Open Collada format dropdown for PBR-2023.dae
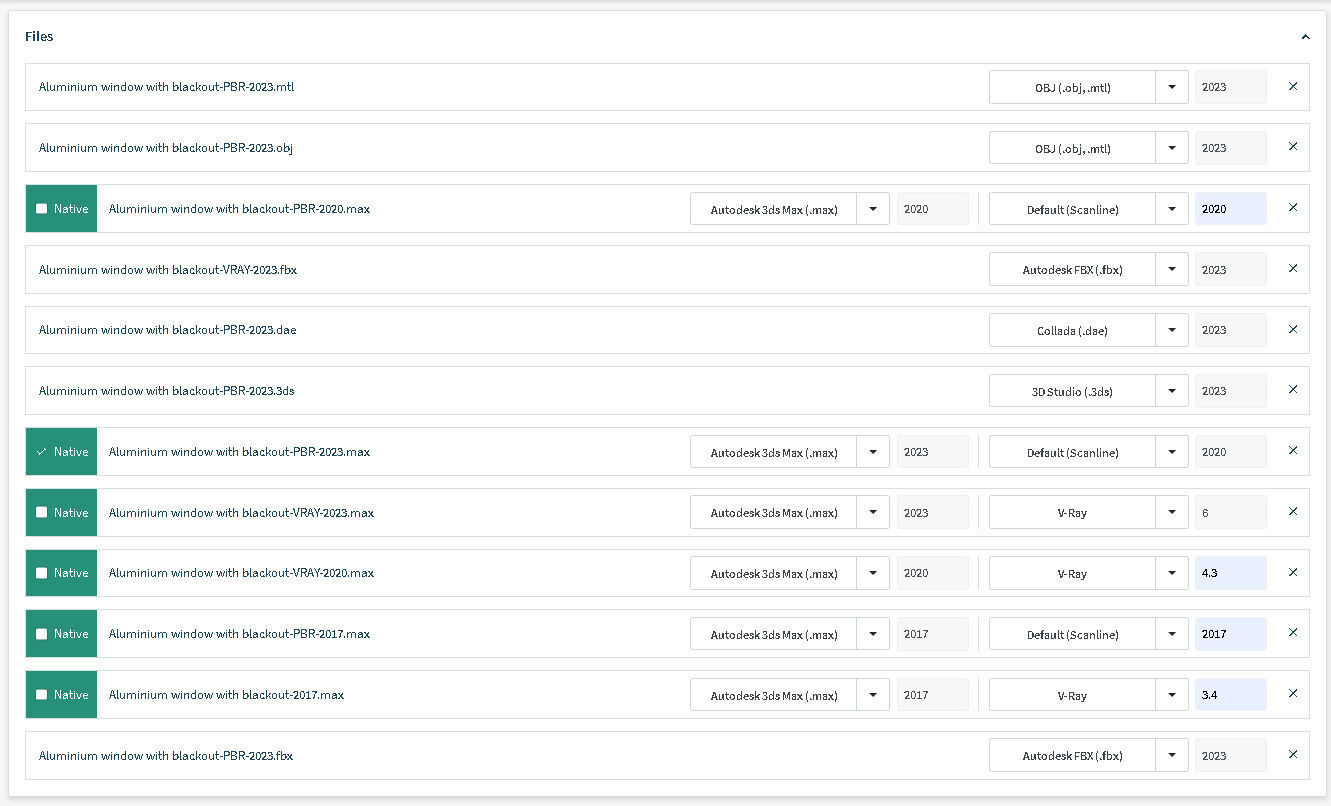 [1172, 330]
